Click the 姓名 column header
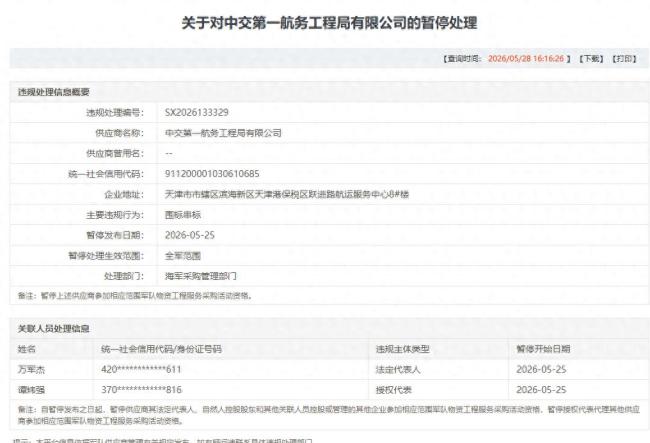 click(x=27, y=349)
